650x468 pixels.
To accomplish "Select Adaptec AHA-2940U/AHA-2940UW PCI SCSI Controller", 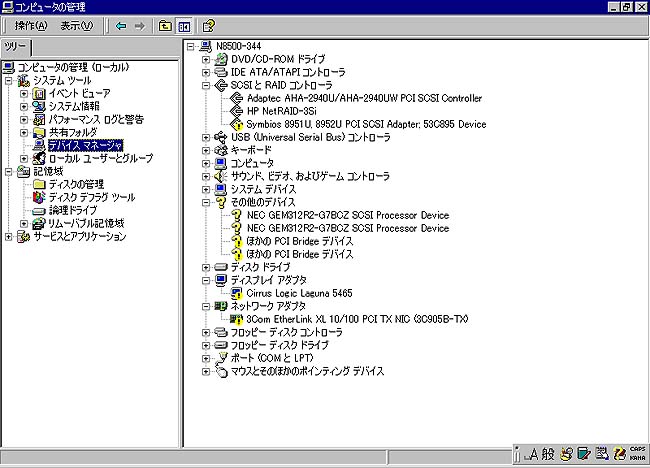I will [364, 98].
